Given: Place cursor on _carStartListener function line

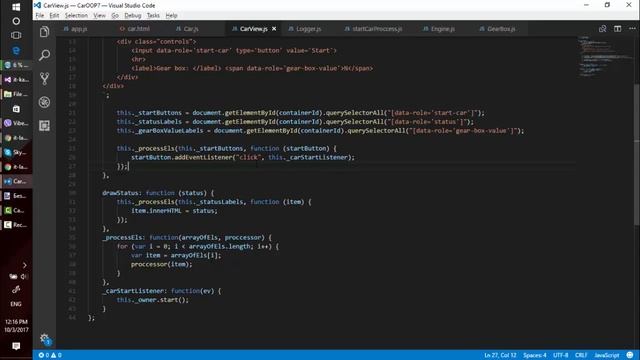Looking at the screenshot, I should [x=161, y=291].
